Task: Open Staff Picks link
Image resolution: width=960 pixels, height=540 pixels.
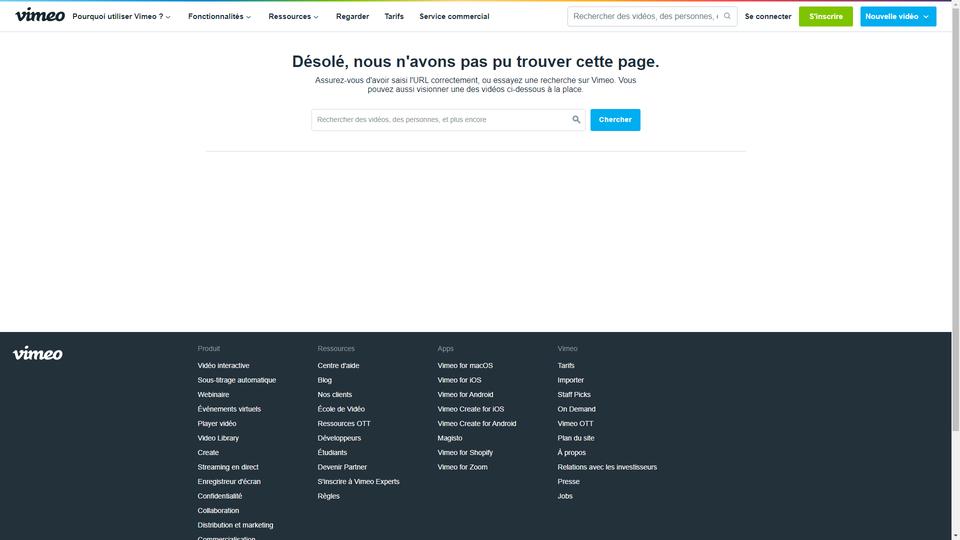Action: [x=574, y=395]
